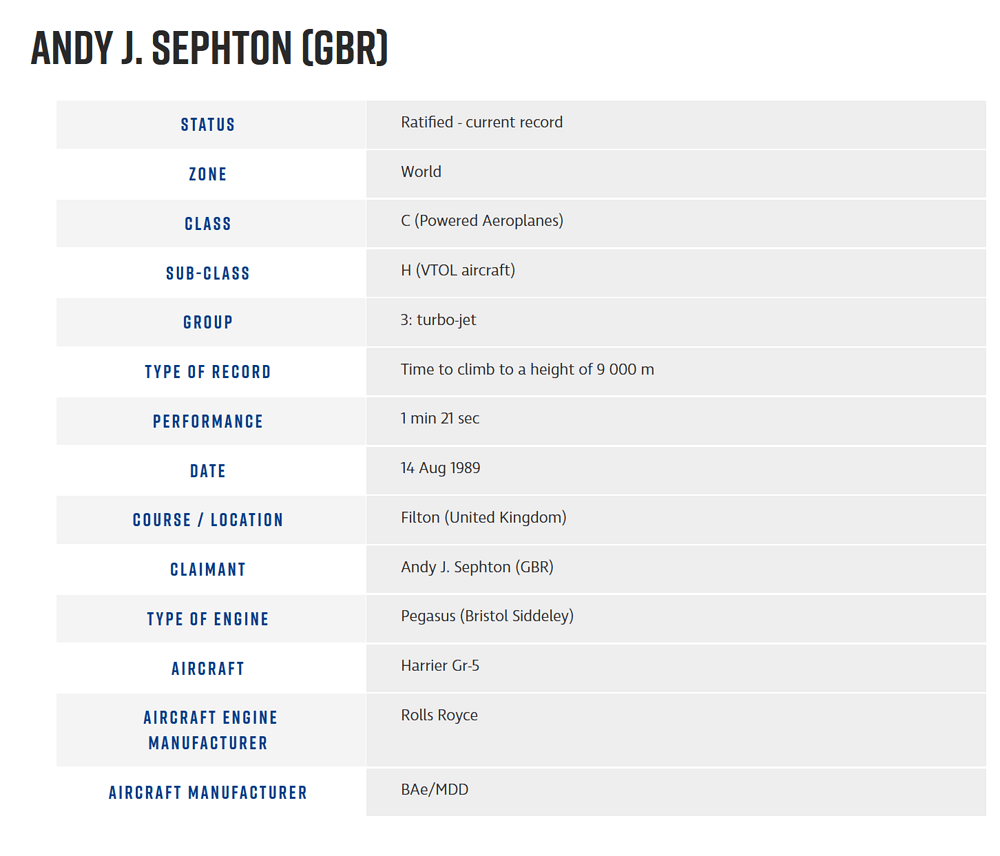
Task: Click the 'Ratified - current record' status value
Action: tap(481, 122)
